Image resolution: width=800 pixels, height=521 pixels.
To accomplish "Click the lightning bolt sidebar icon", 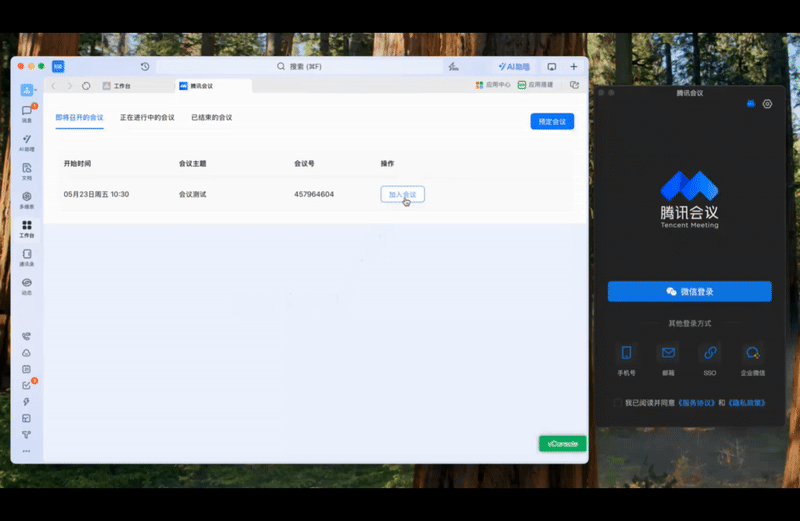I will tap(27, 402).
